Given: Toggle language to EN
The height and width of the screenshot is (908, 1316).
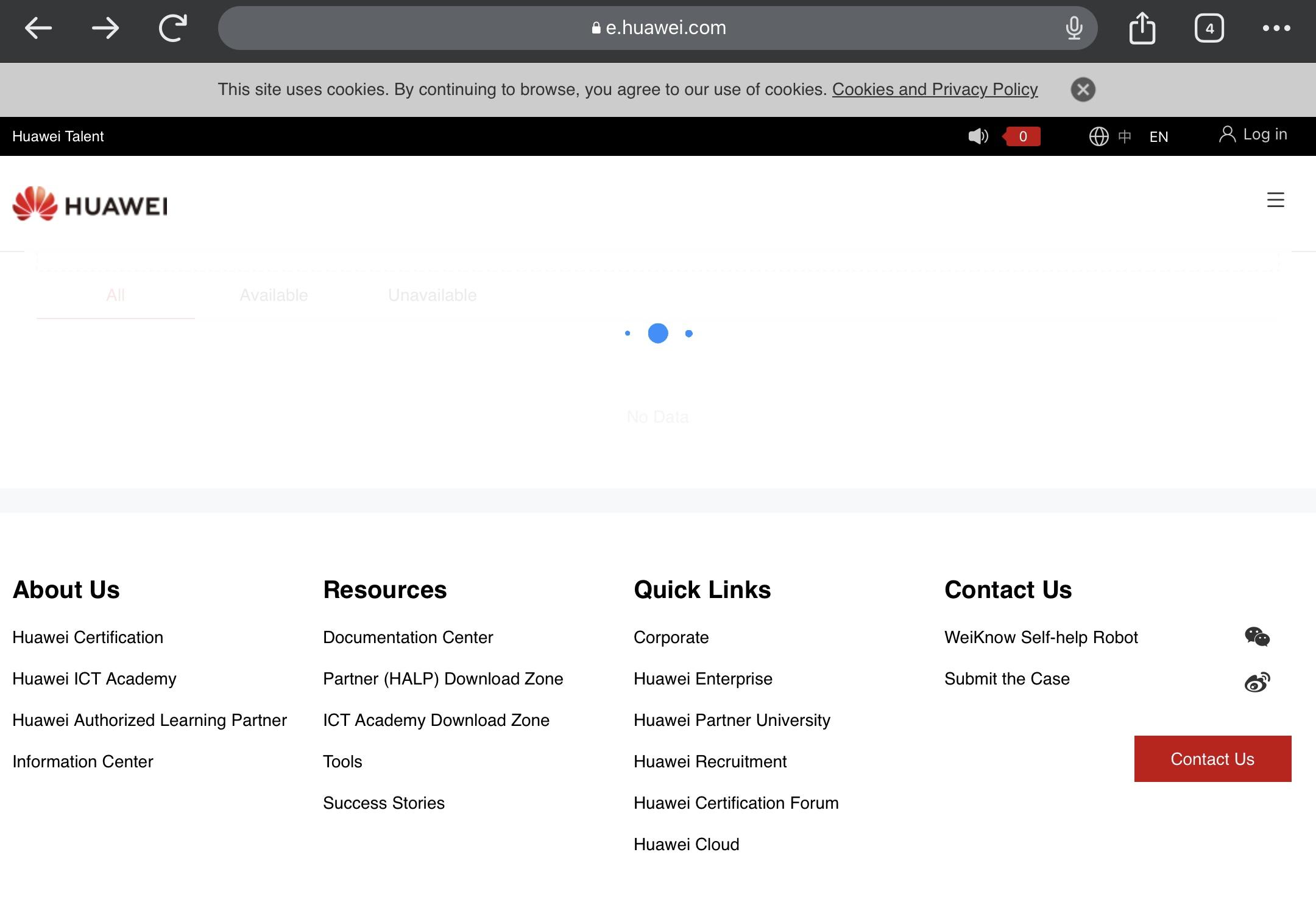Looking at the screenshot, I should pyautogui.click(x=1158, y=136).
